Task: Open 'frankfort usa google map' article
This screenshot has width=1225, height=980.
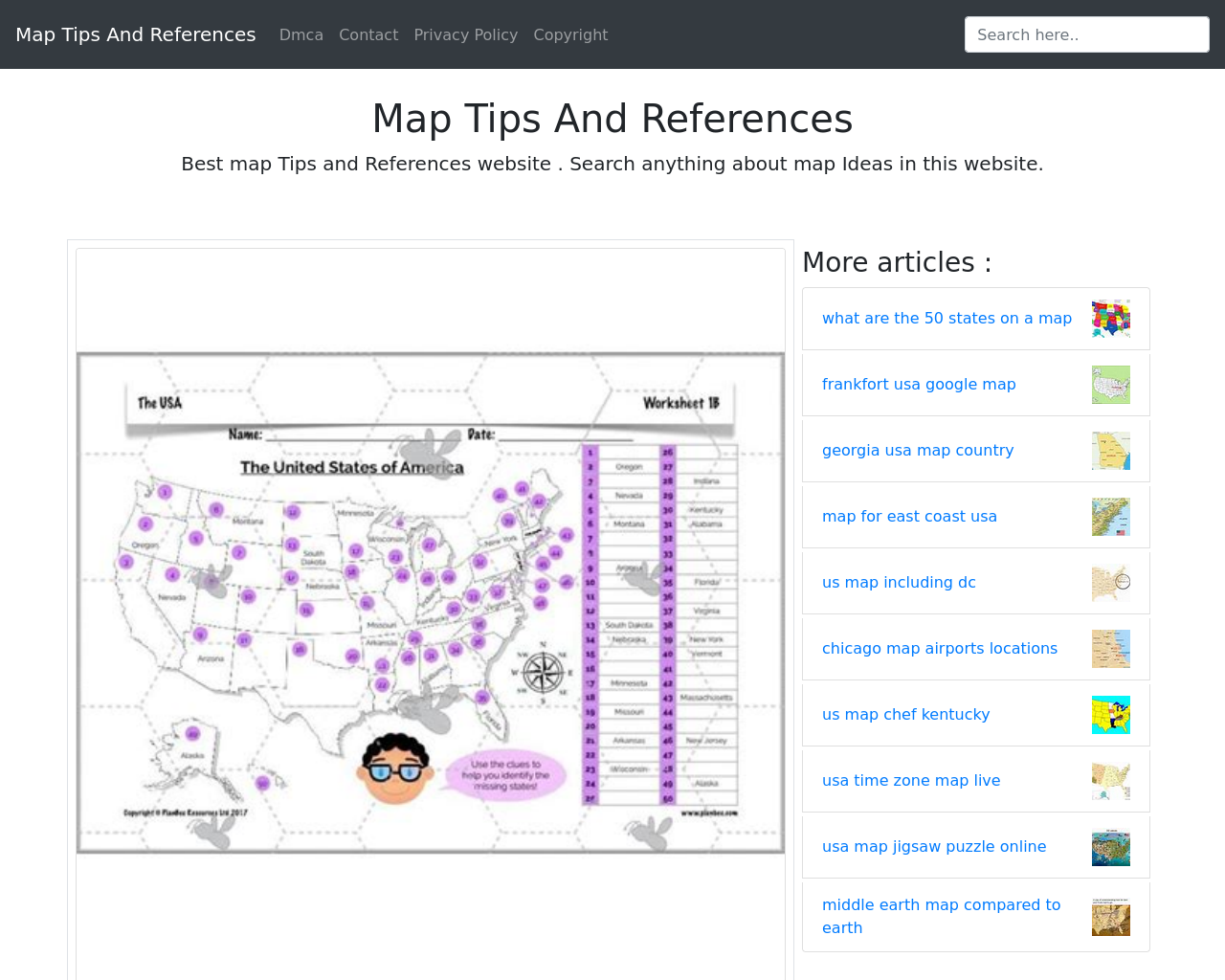Action: point(919,385)
